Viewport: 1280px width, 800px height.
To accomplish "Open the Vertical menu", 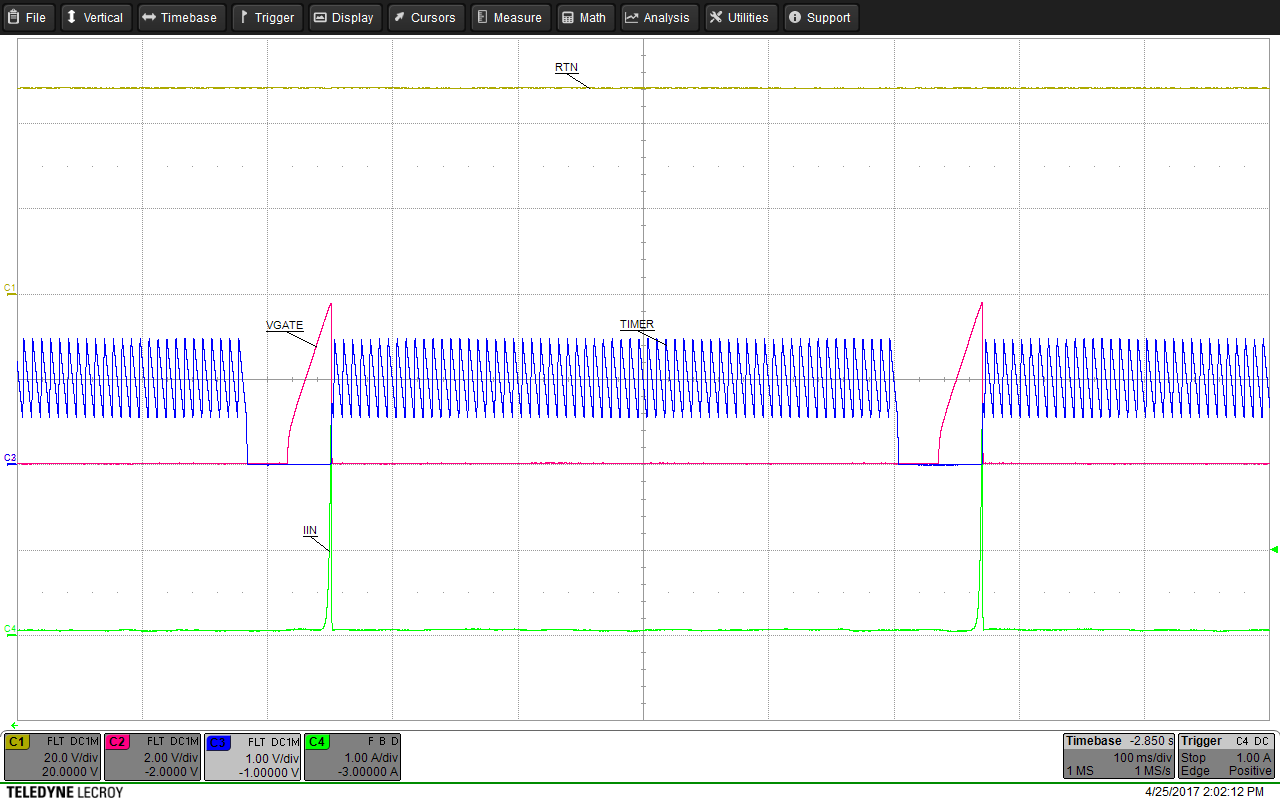I will pos(94,17).
